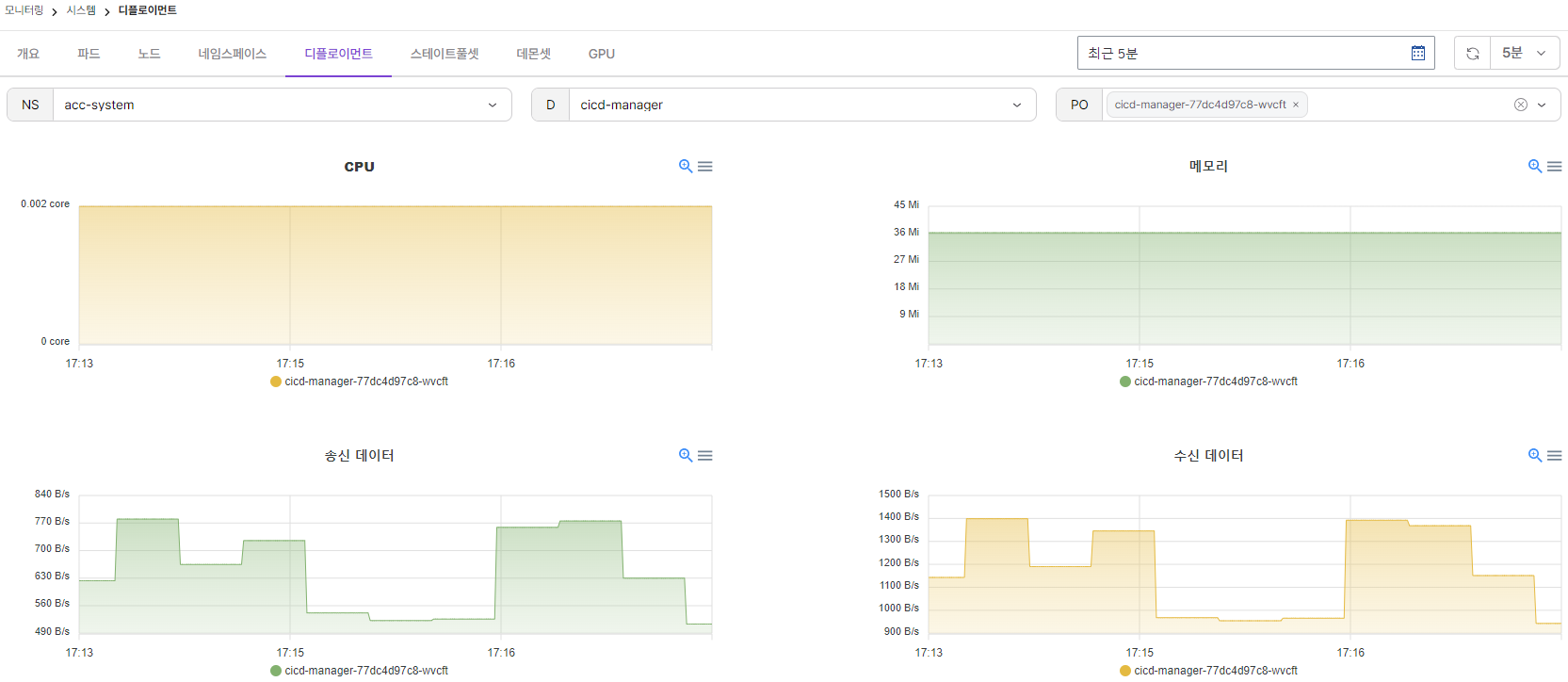
Task: Toggle the 수신 데이터 legend series cicd-manager-77dc4d97c8-wvcft
Action: click(x=1209, y=671)
